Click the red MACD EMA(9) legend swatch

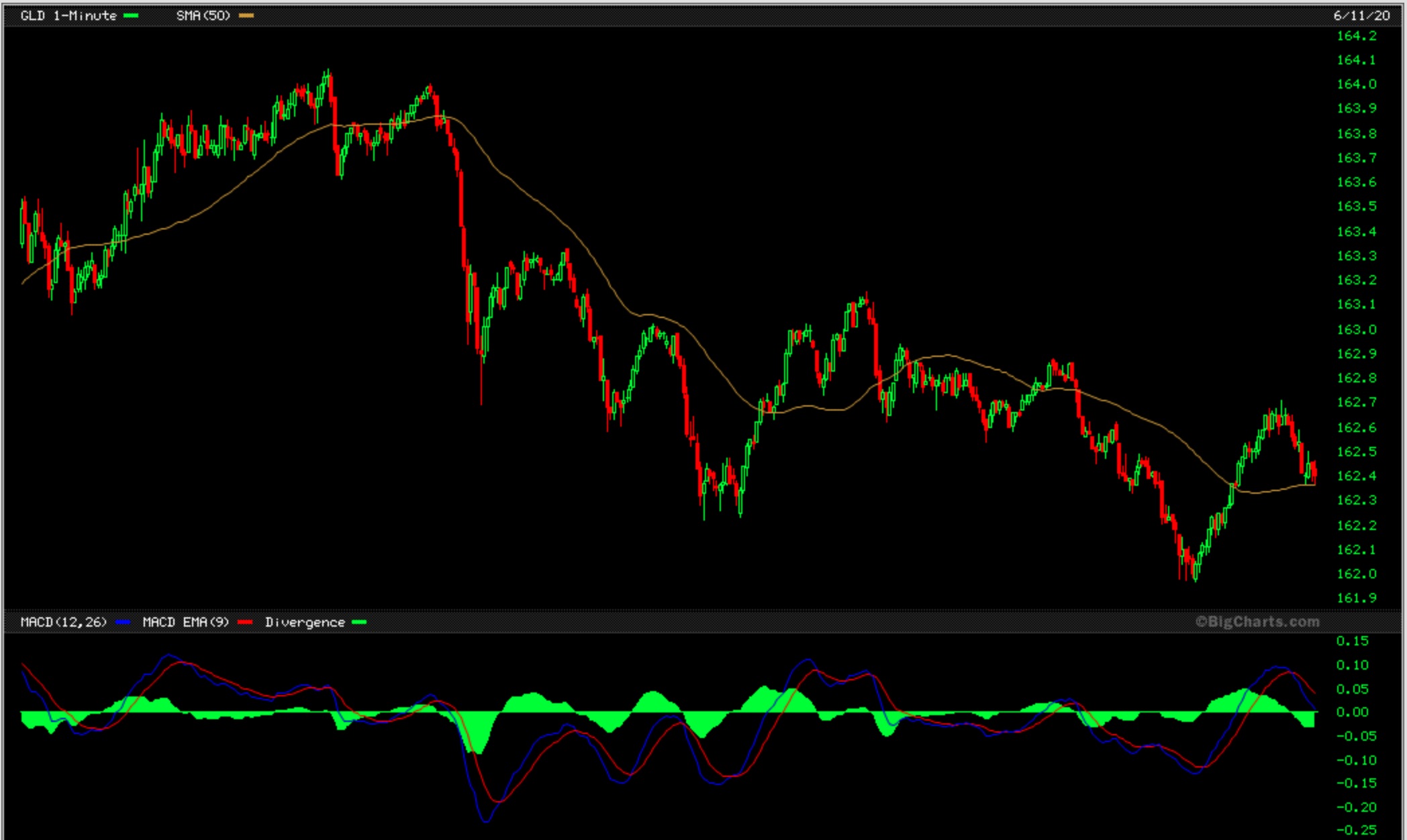coord(245,622)
